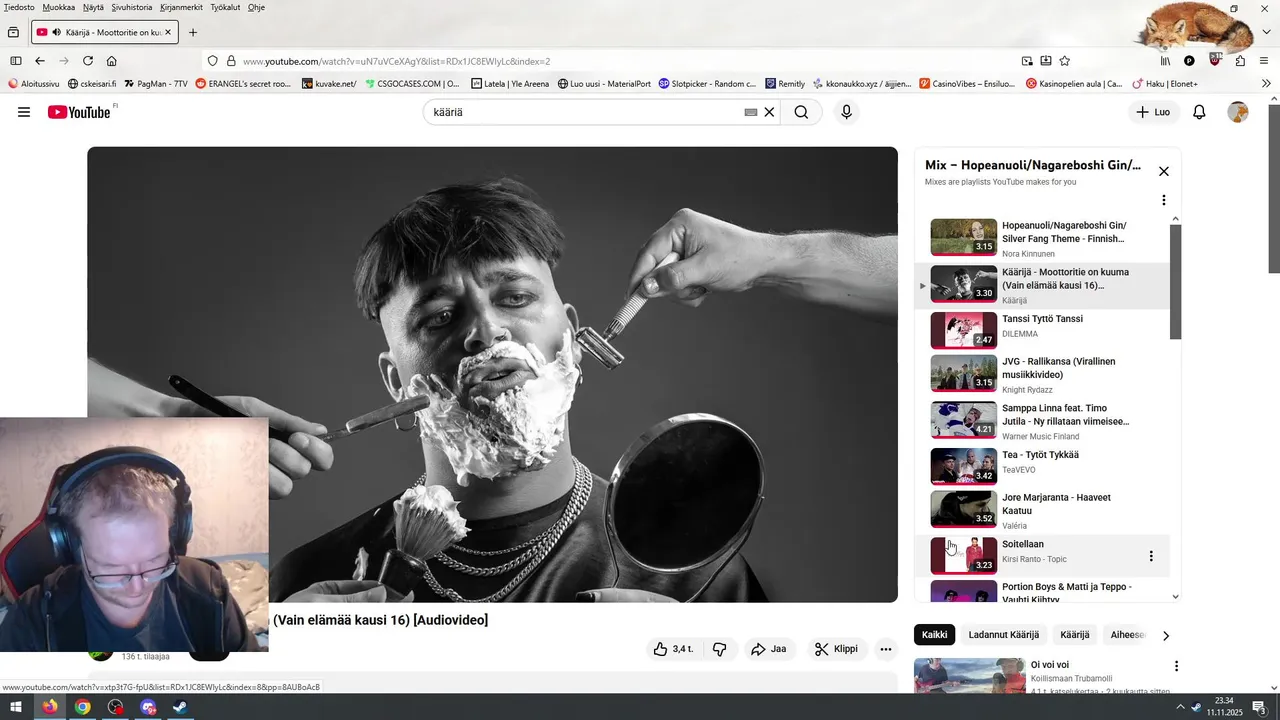Viewport: 1280px width, 720px height.
Task: Dislike the video with thumbs down
Action: coord(720,649)
